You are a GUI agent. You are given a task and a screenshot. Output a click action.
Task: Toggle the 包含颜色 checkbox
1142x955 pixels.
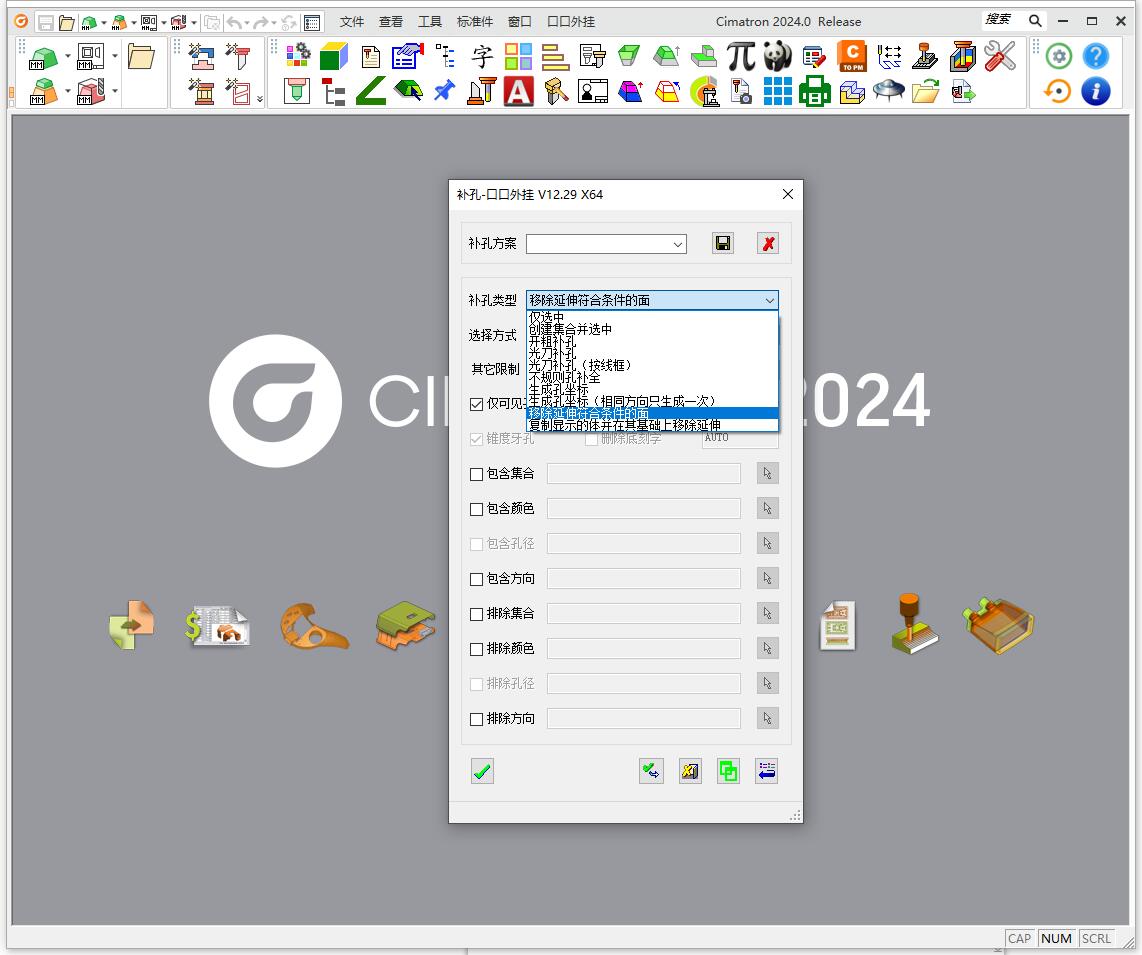point(477,509)
